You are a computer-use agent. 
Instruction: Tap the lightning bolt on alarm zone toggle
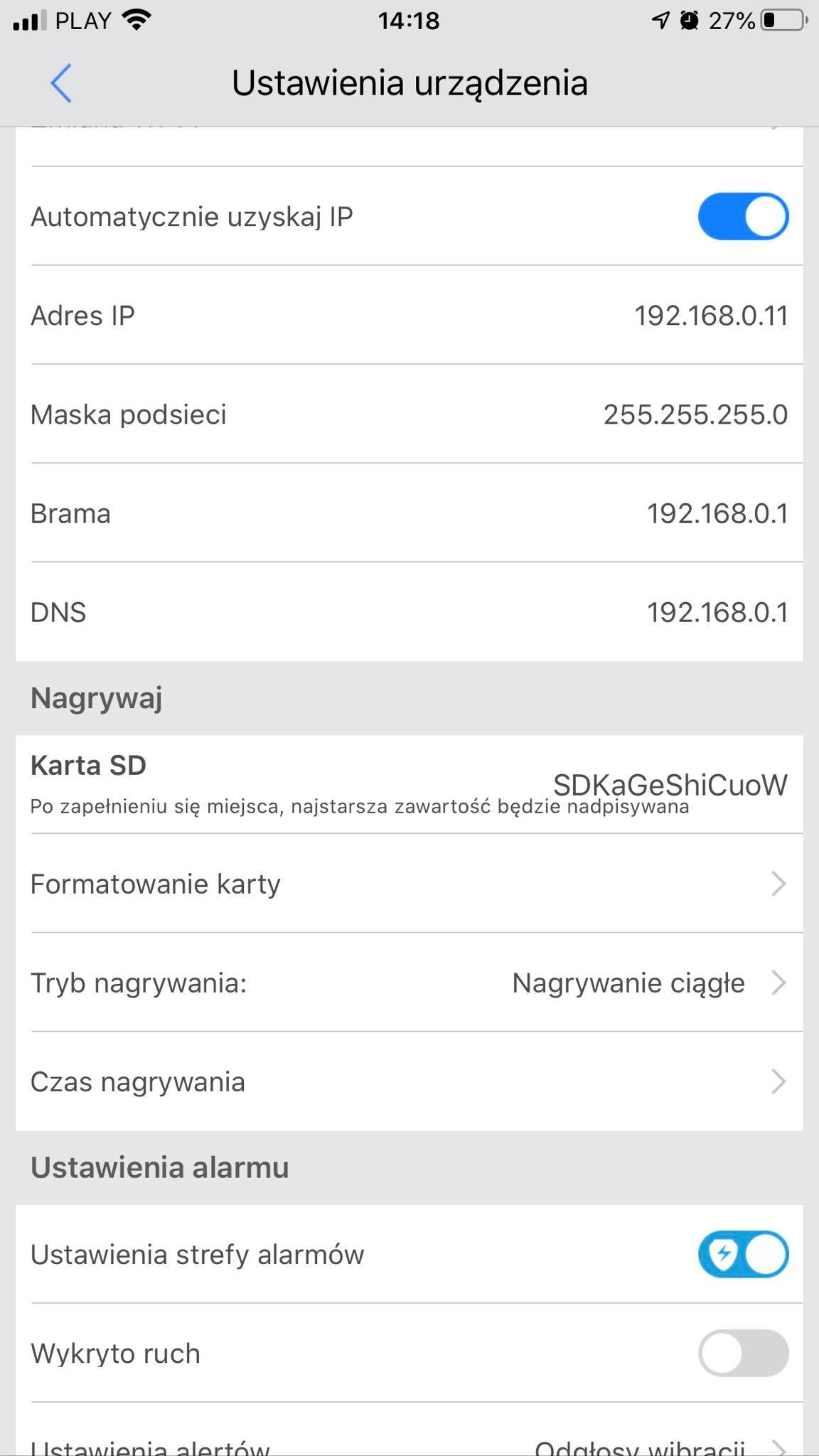click(724, 1254)
